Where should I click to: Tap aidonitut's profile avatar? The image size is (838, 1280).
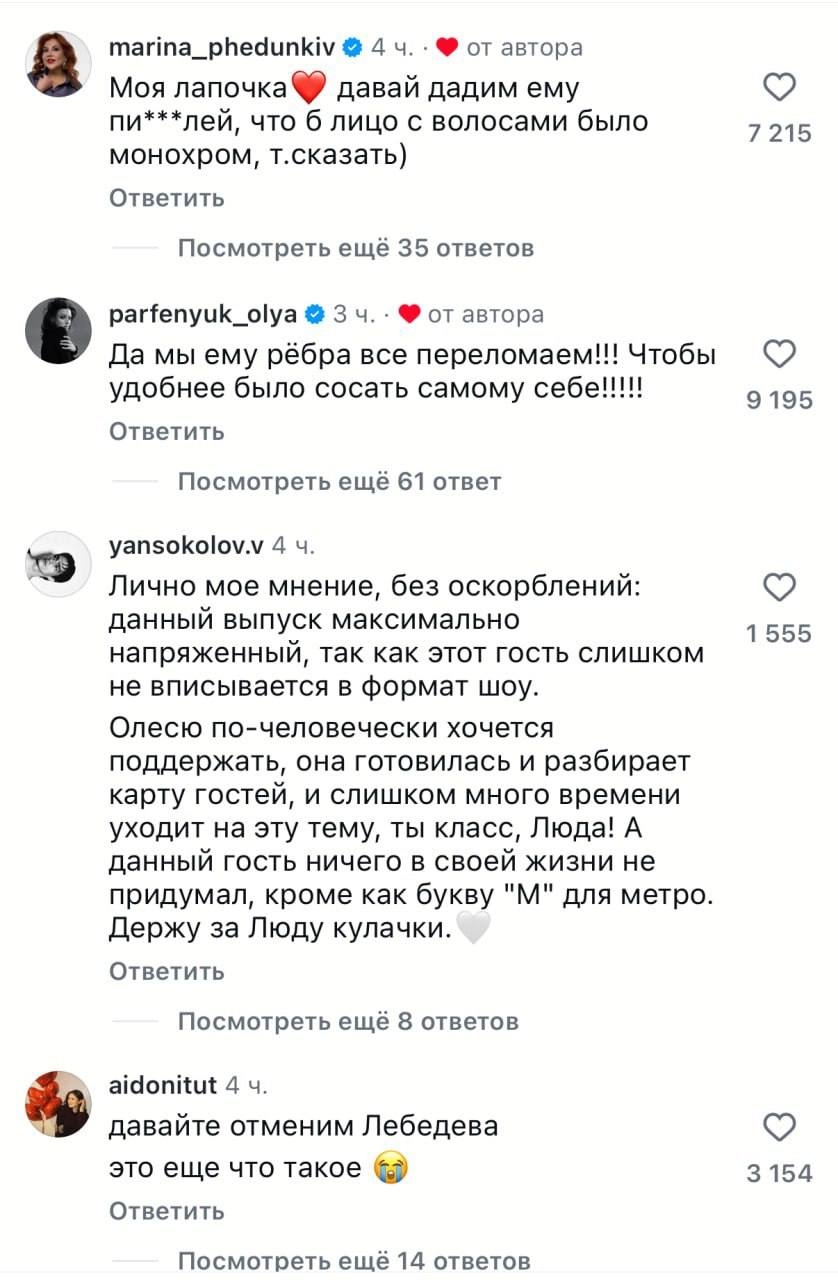pyautogui.click(x=58, y=1104)
